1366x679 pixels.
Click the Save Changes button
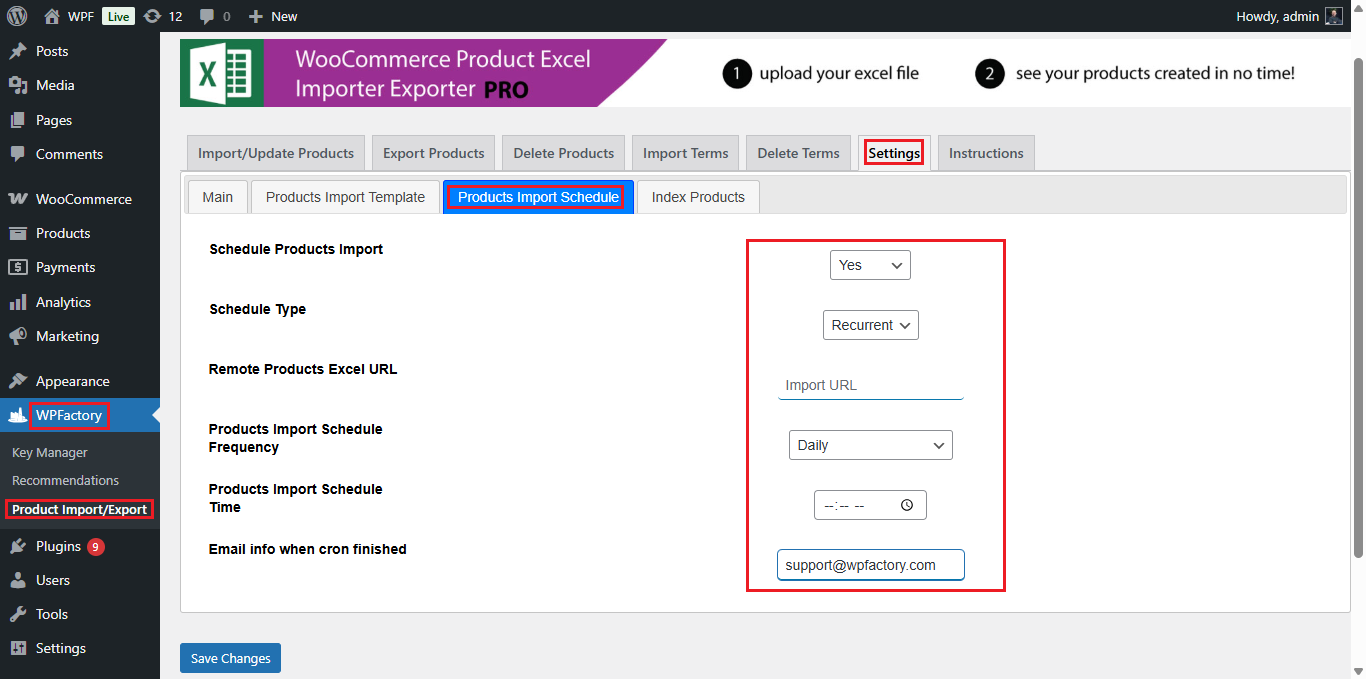pyautogui.click(x=230, y=657)
